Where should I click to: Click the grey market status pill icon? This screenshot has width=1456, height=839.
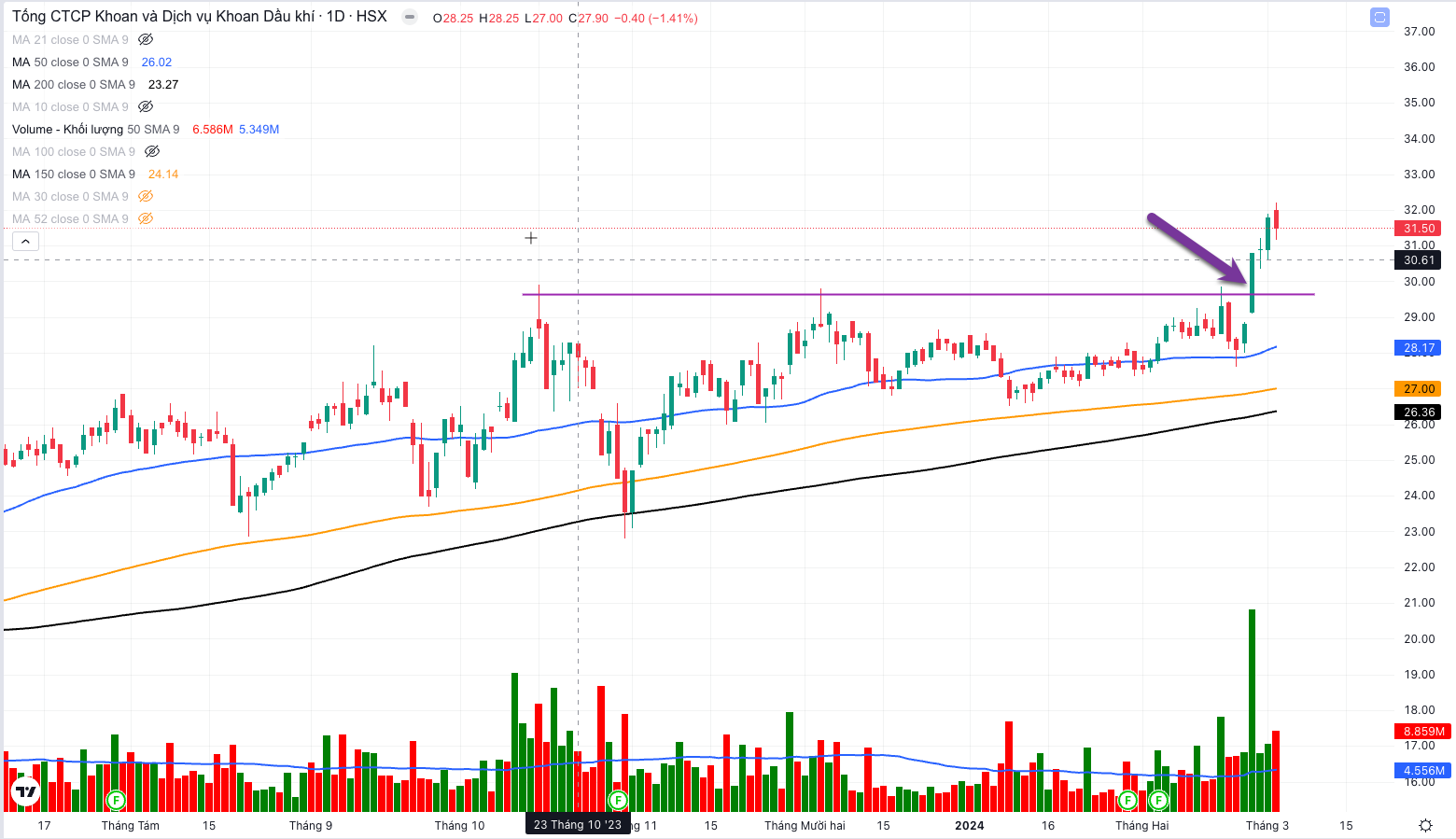click(409, 17)
